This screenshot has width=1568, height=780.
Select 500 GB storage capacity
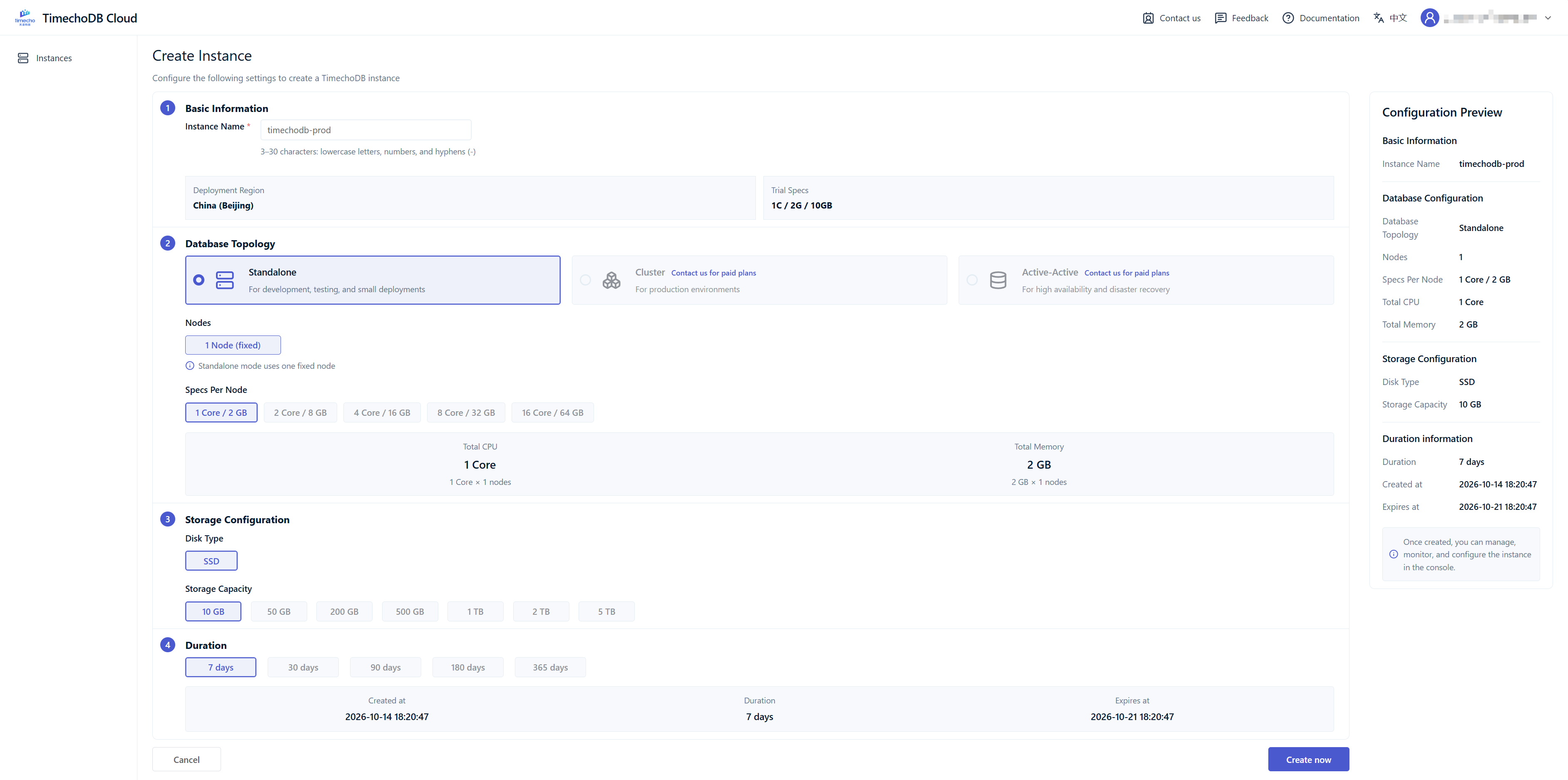[x=410, y=611]
